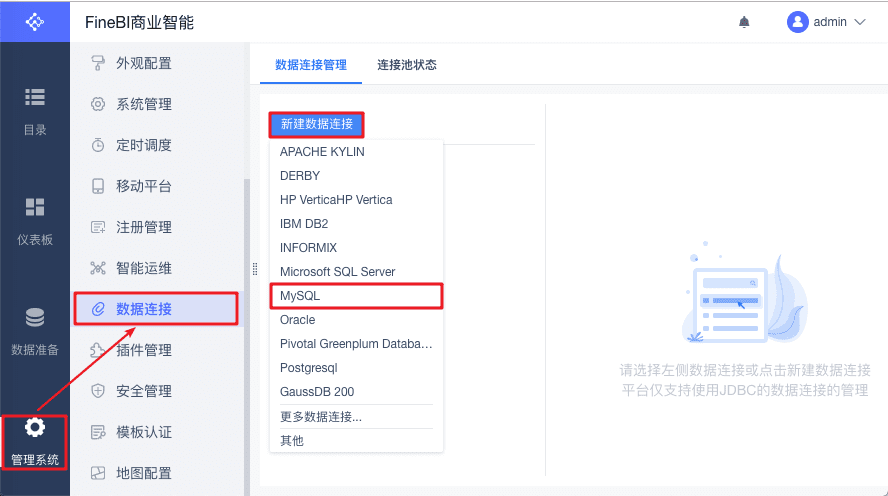888x496 pixels.
Task: Open the 仪表板 dashboard sidebar icon
Action: tap(35, 207)
